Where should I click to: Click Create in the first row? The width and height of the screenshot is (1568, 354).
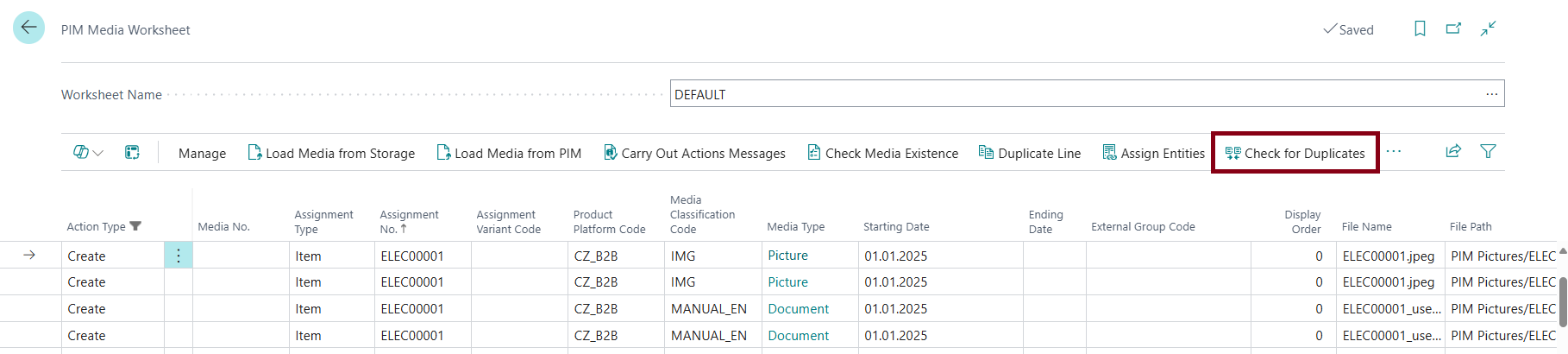click(86, 256)
